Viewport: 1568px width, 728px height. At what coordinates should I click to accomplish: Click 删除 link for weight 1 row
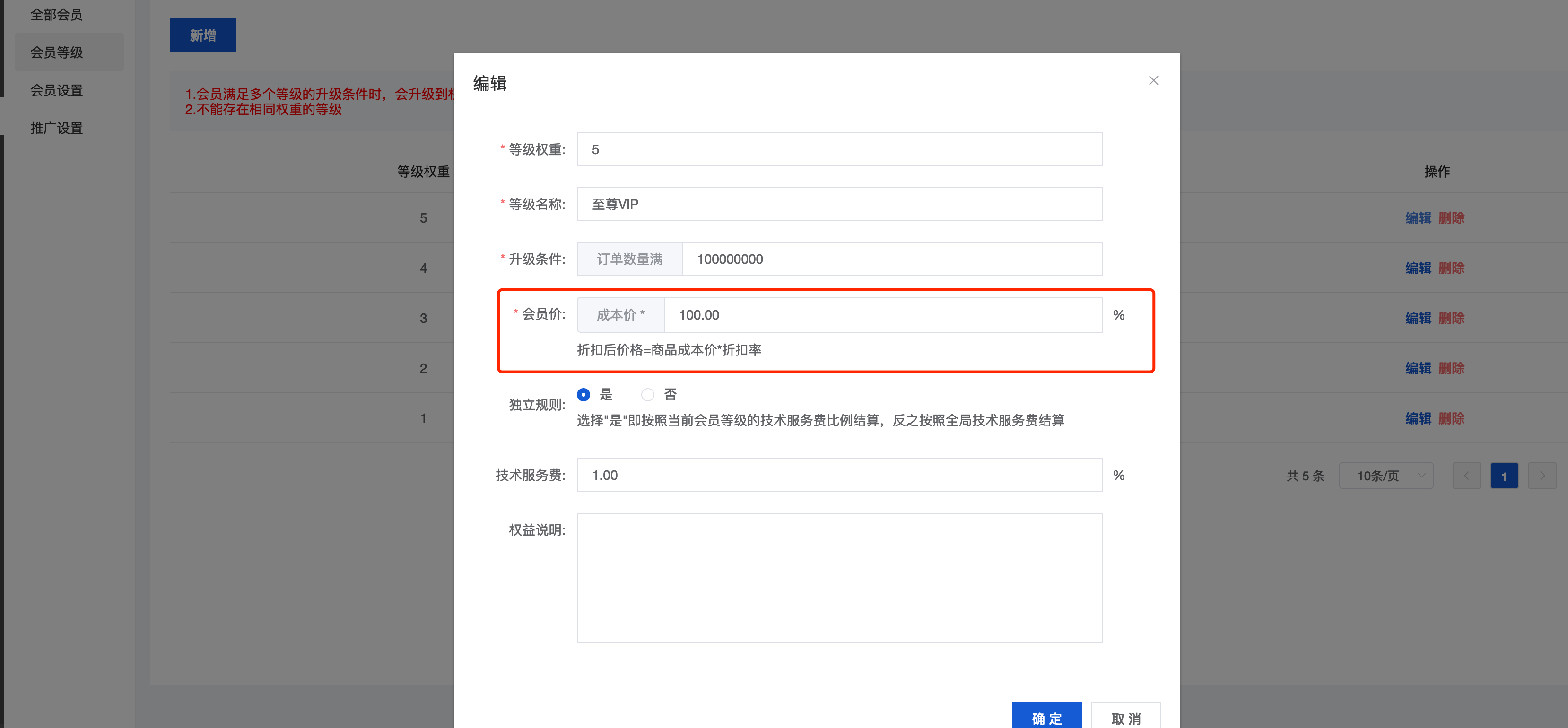[x=1451, y=418]
